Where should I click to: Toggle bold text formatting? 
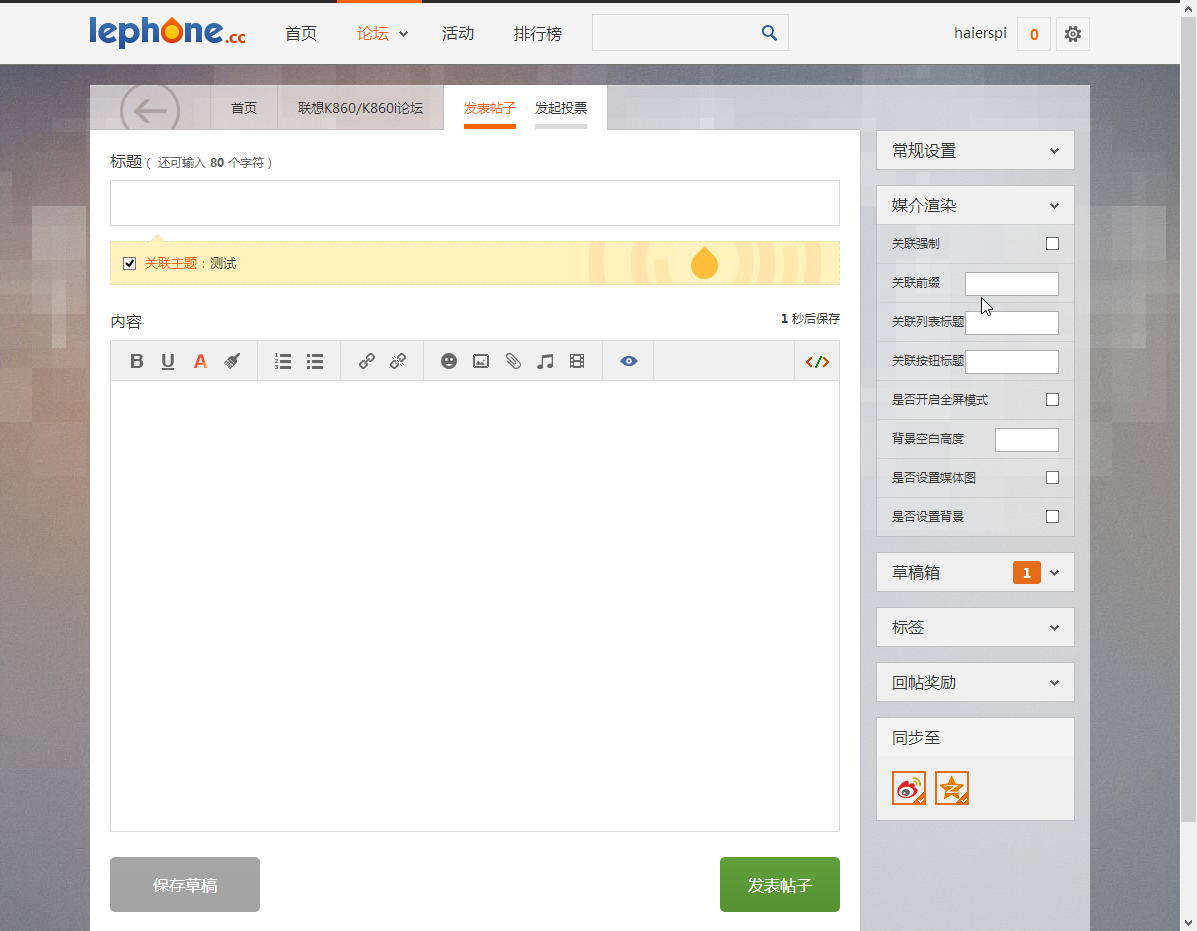137,362
